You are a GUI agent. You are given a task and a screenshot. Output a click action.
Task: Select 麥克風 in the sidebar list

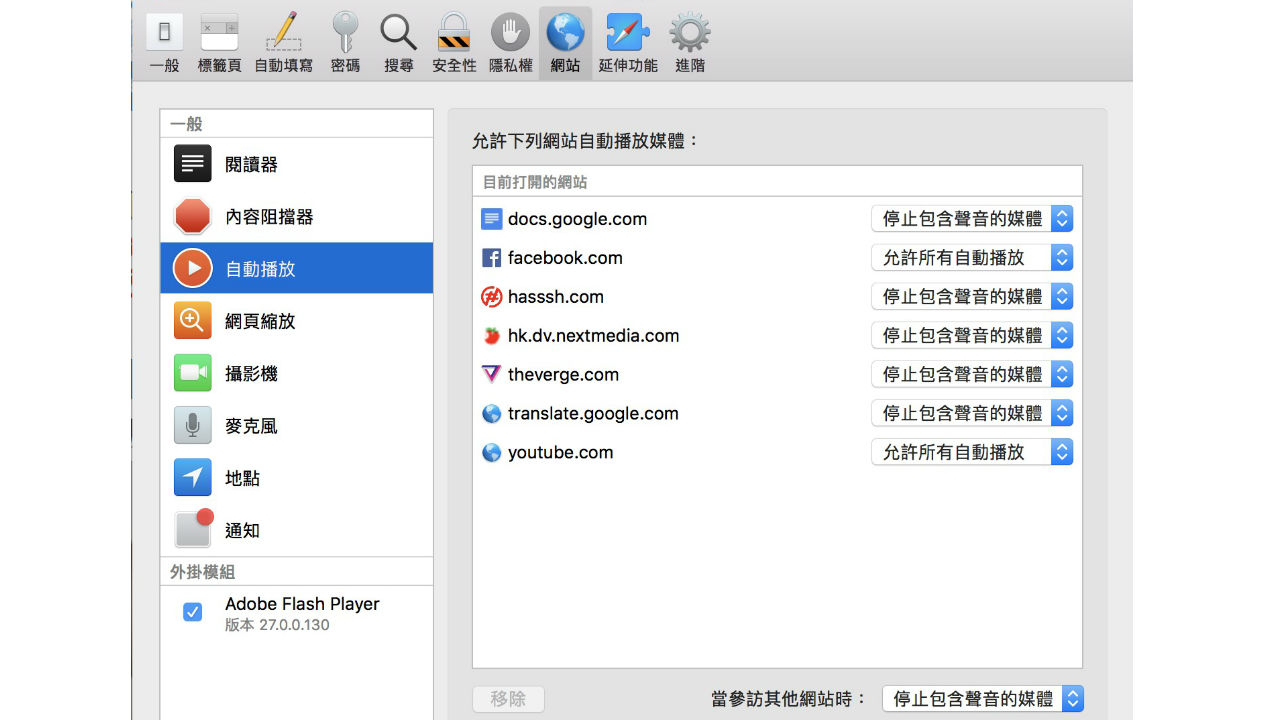click(297, 425)
